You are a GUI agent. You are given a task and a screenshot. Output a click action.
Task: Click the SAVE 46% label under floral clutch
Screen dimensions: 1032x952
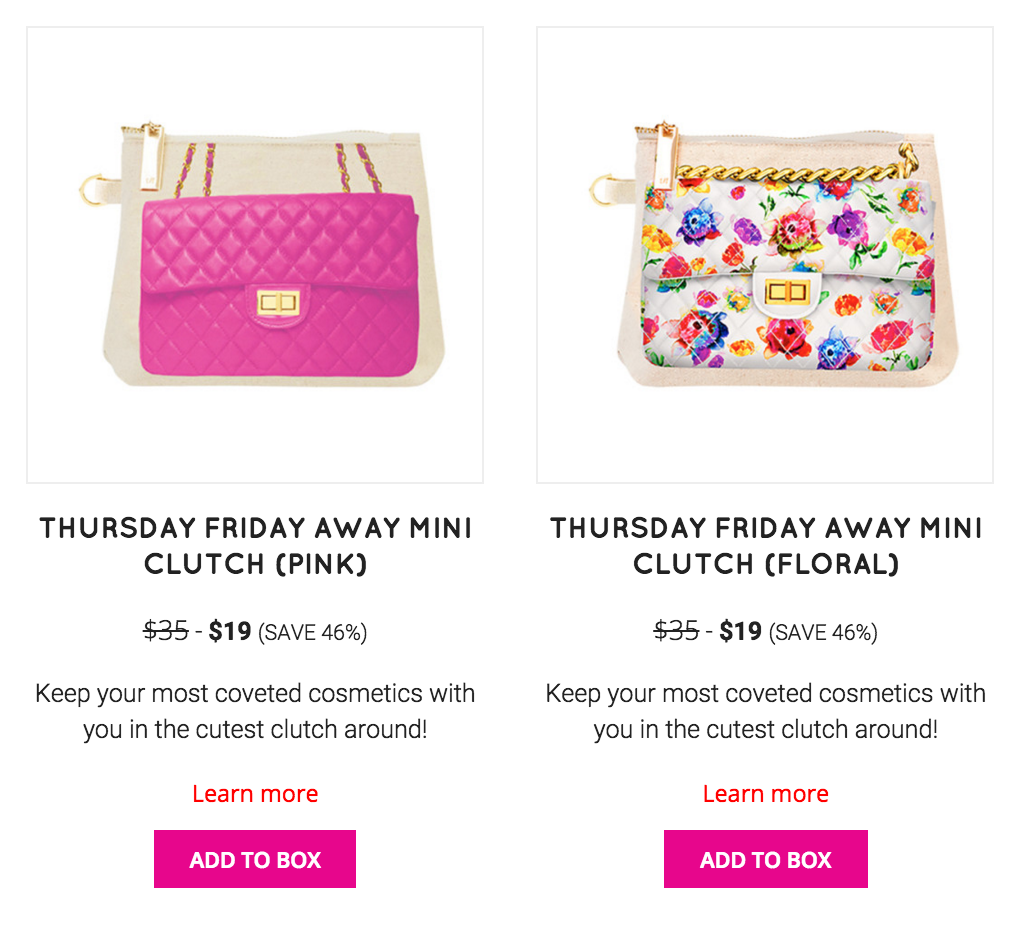coord(823,632)
